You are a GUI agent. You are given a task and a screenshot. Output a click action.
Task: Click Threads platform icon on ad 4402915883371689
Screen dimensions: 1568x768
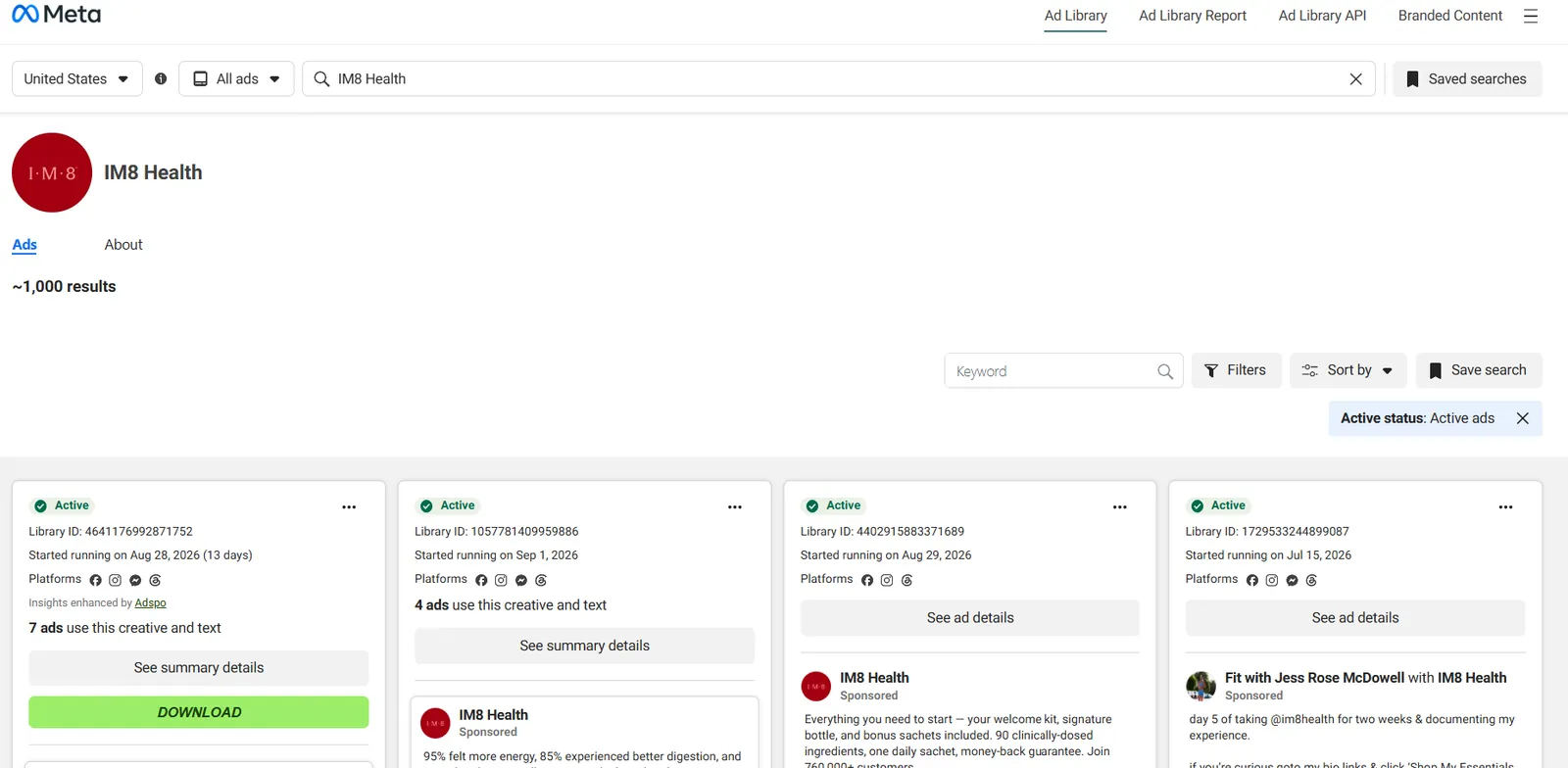tap(906, 580)
